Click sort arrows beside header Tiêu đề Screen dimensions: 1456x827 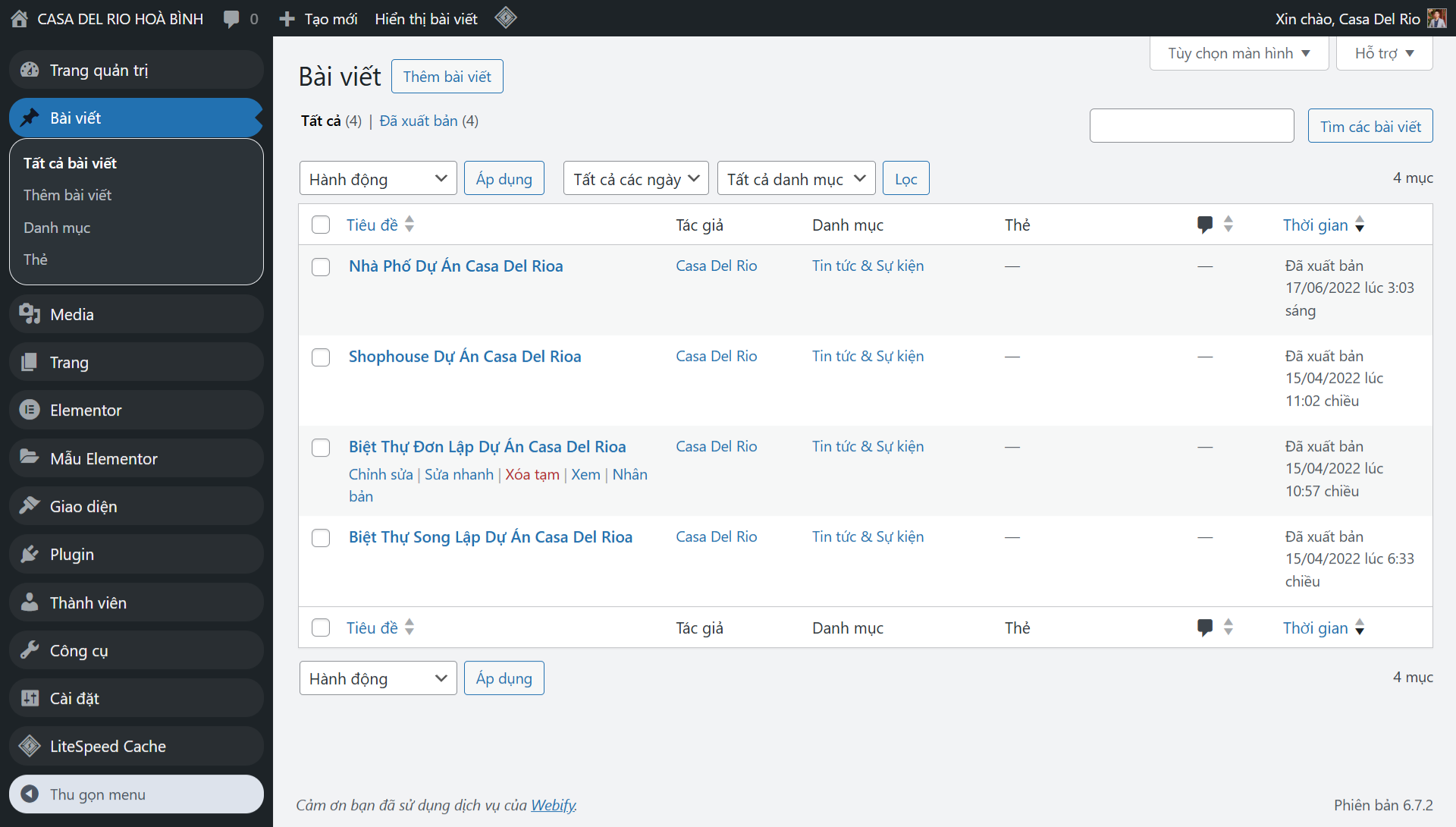coord(409,224)
